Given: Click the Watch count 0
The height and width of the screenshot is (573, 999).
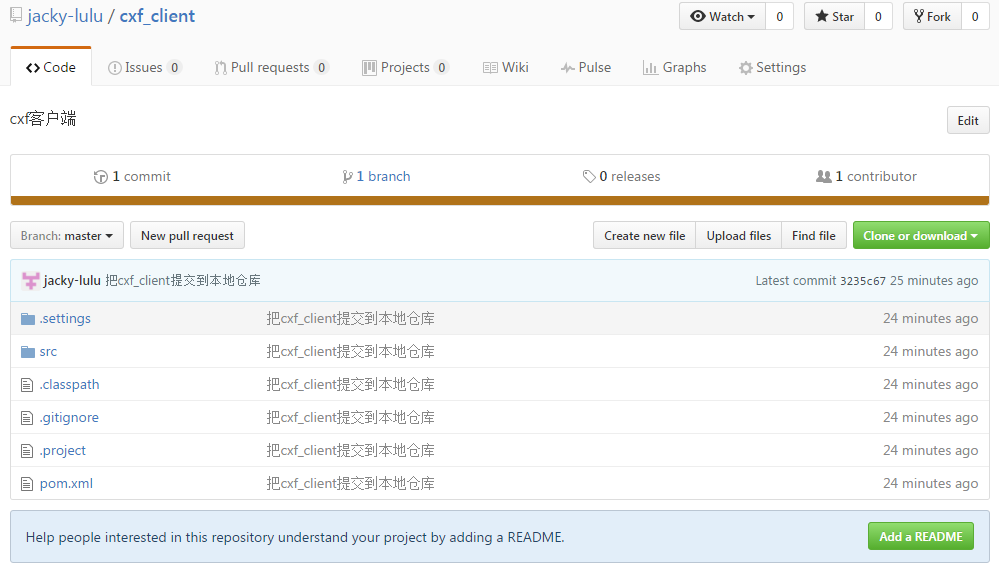Looking at the screenshot, I should (780, 17).
